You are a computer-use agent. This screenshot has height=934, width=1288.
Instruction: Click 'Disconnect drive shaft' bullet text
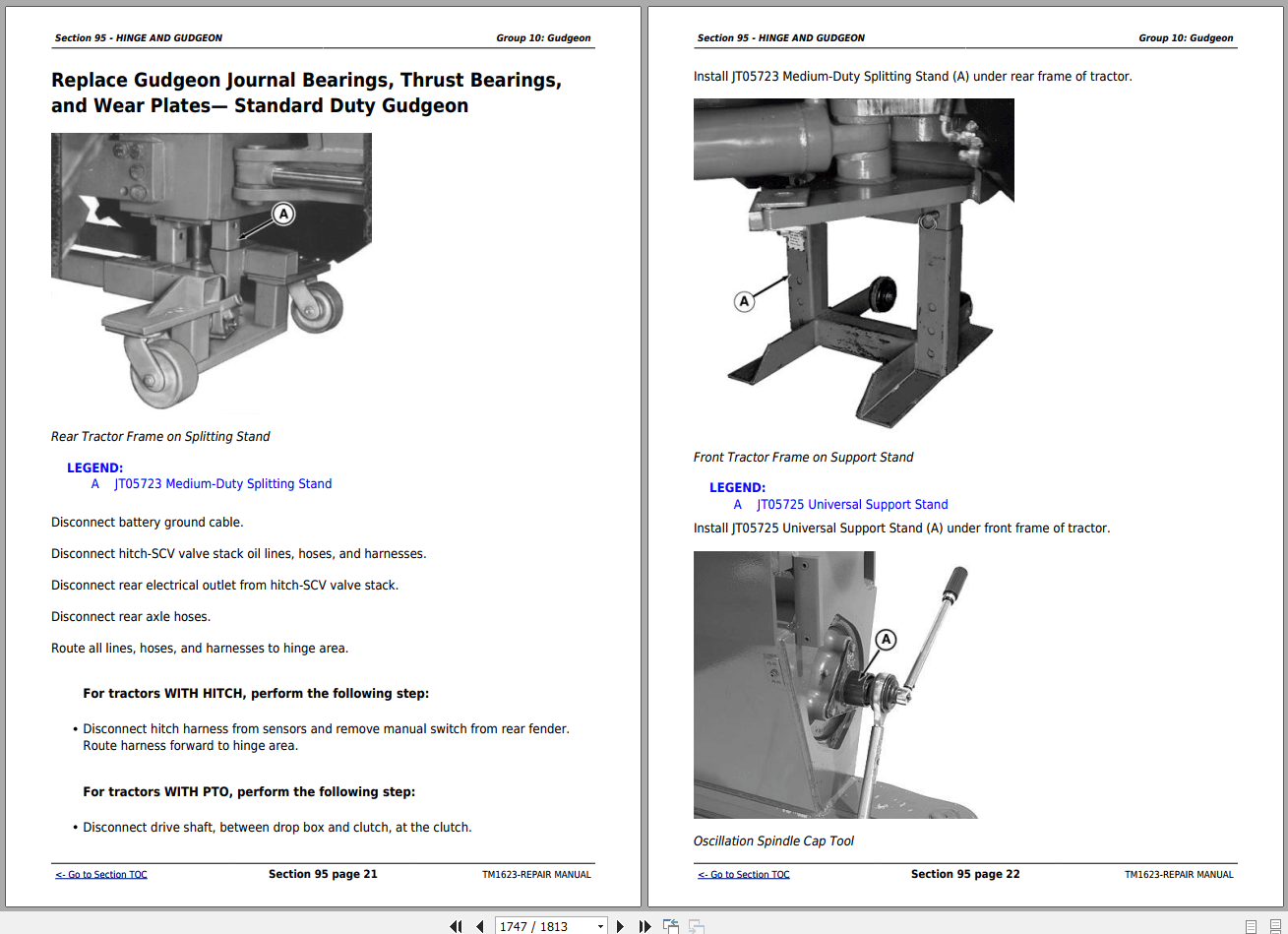(x=277, y=827)
